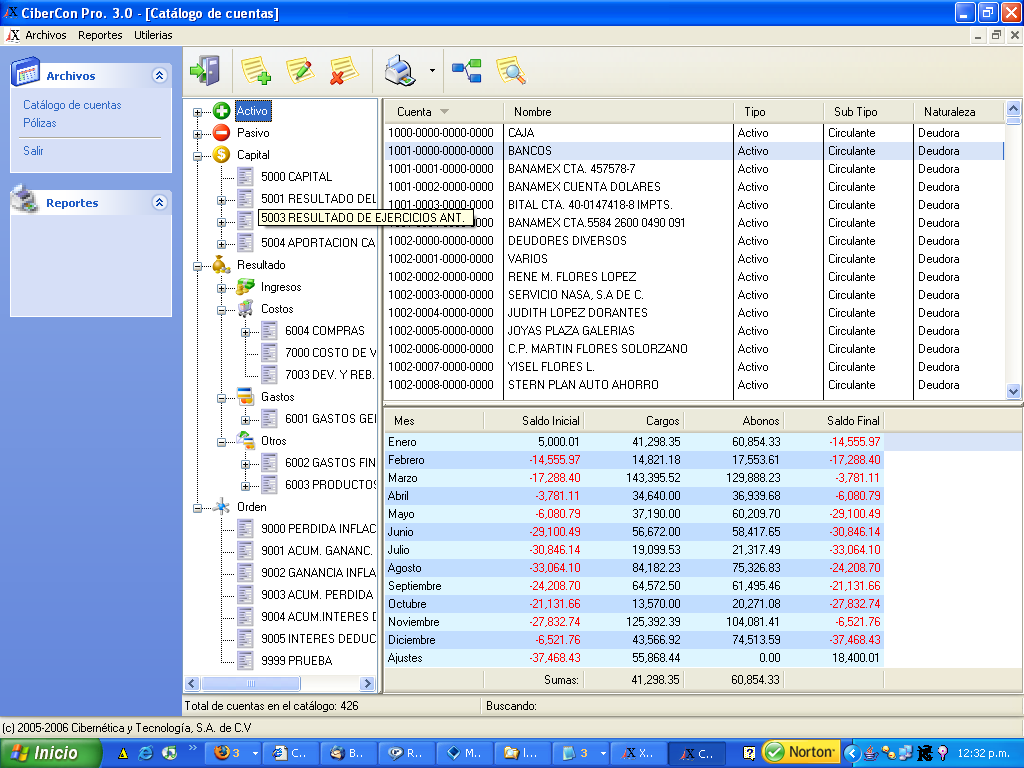Open the Reportes menu
This screenshot has height=768, width=1024.
click(x=100, y=35)
